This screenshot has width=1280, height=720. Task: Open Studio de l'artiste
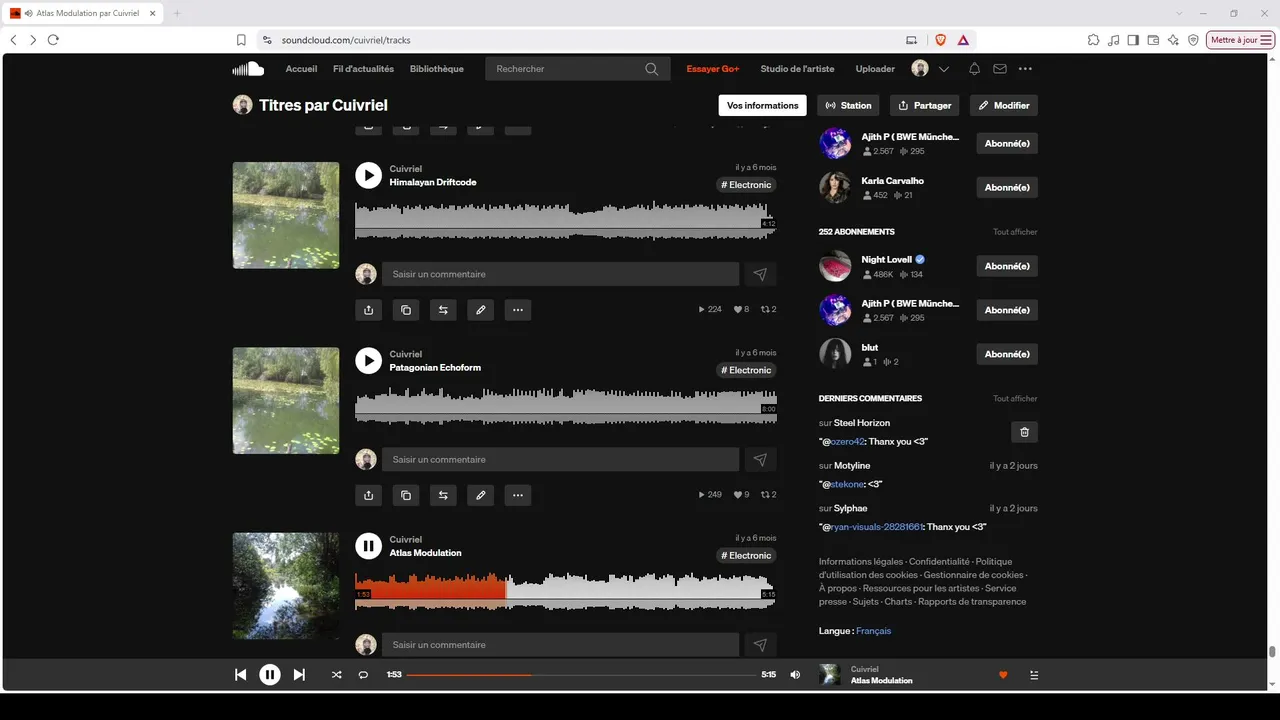(797, 69)
